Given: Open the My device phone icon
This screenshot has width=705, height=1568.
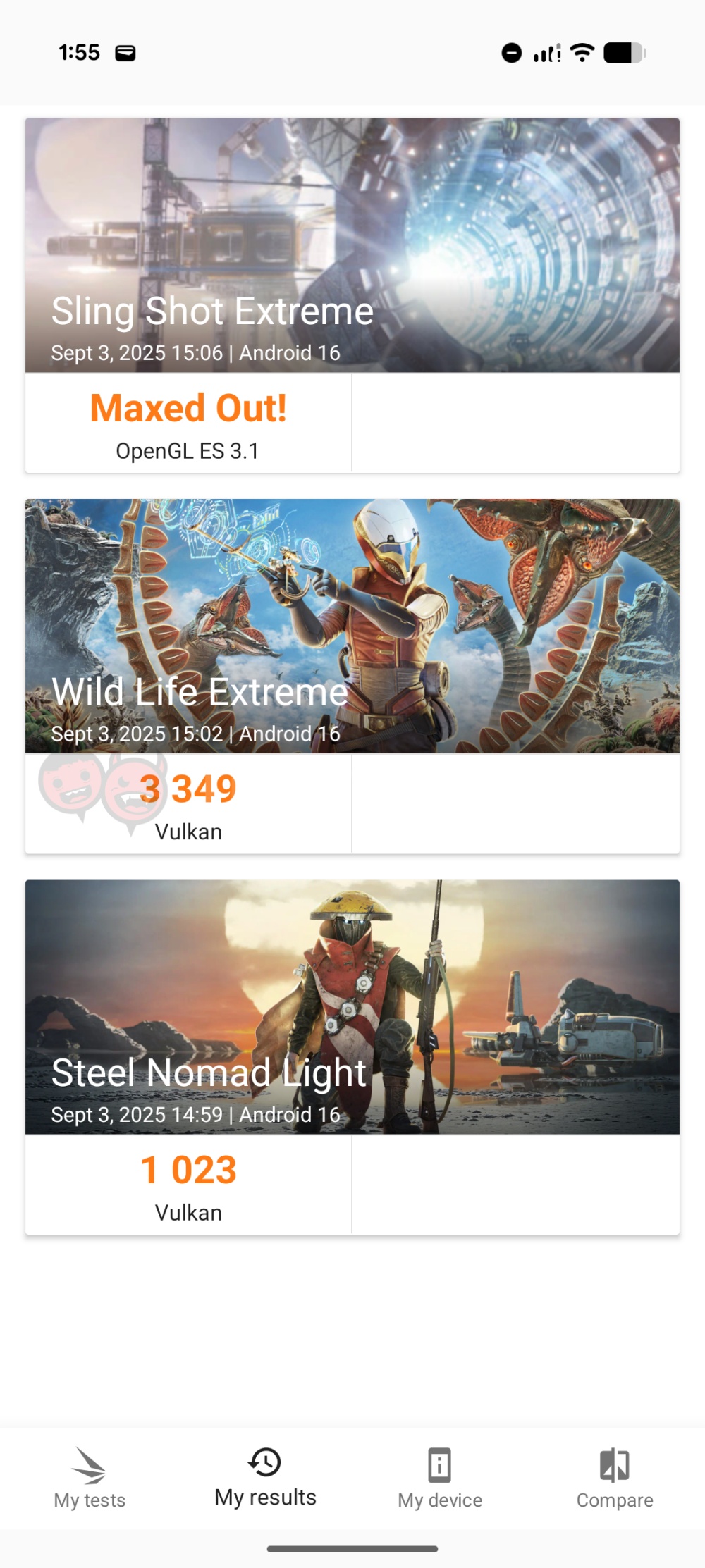Looking at the screenshot, I should click(440, 1465).
